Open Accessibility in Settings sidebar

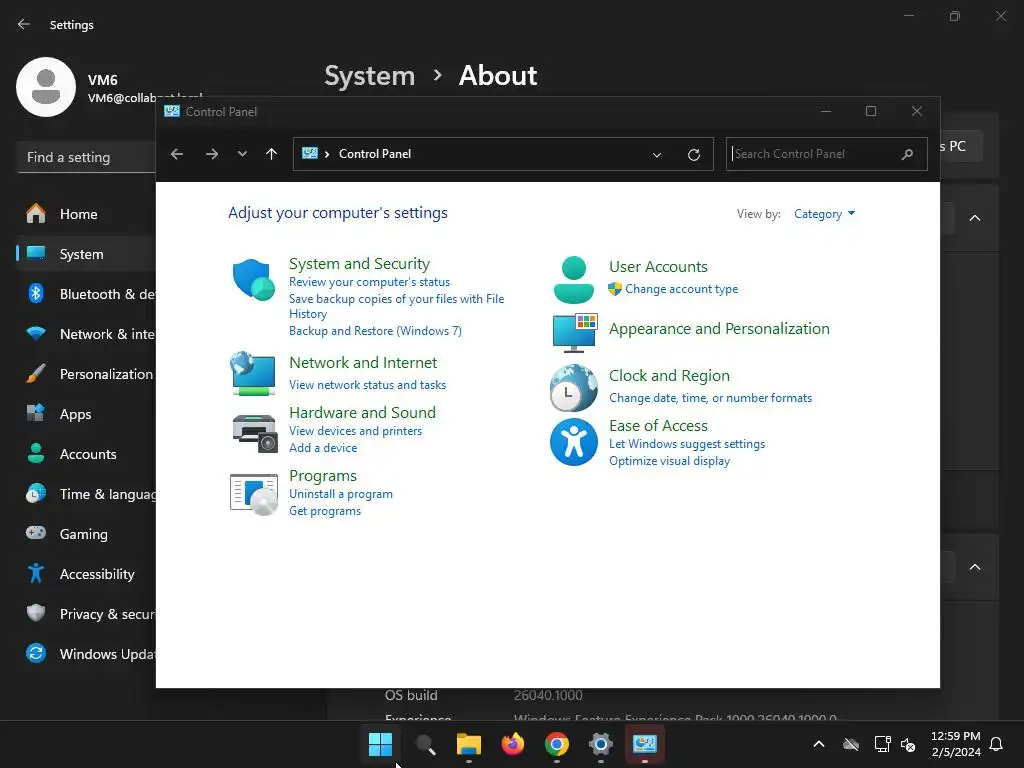(x=86, y=574)
